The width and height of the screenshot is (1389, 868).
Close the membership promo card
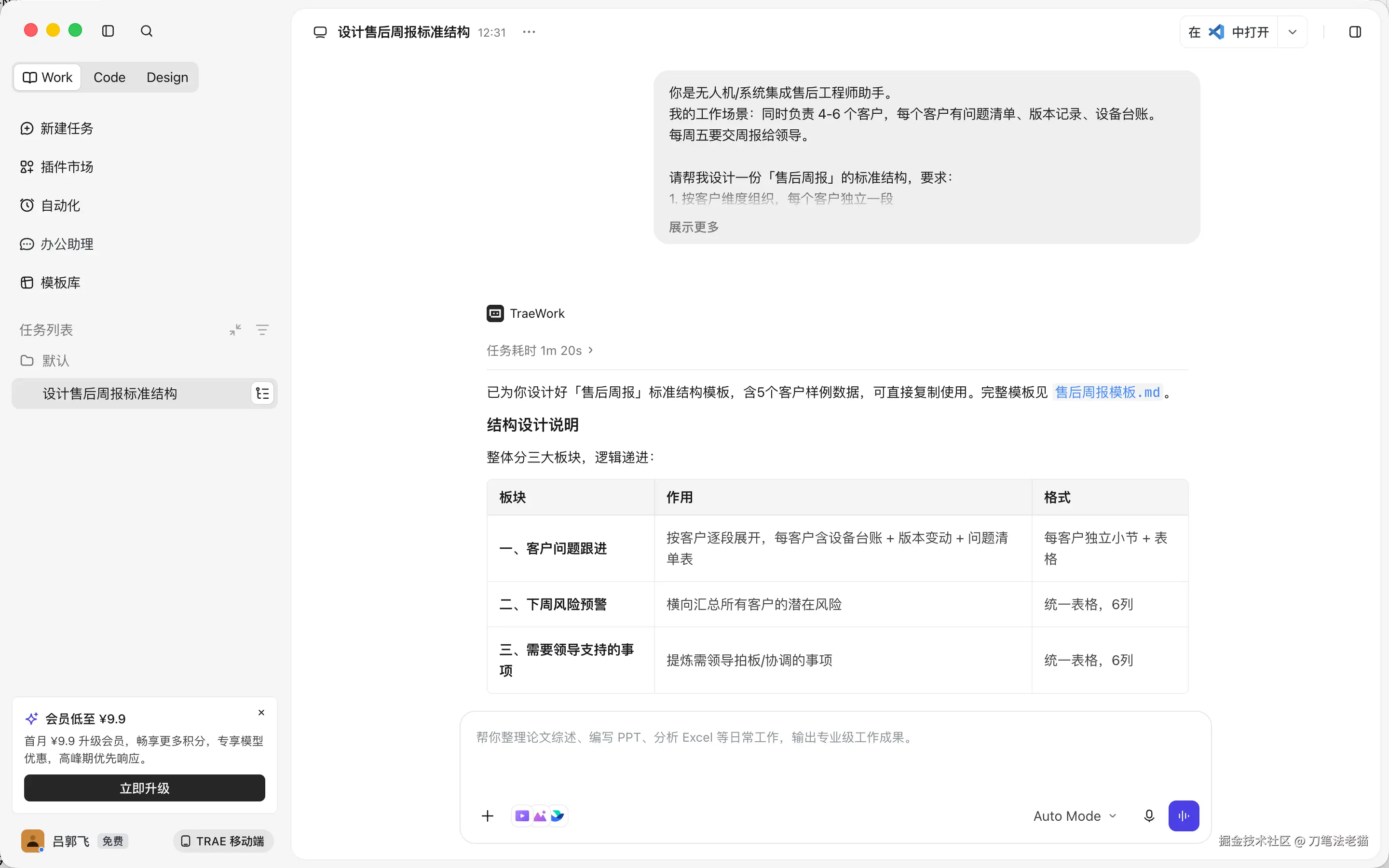click(261, 712)
